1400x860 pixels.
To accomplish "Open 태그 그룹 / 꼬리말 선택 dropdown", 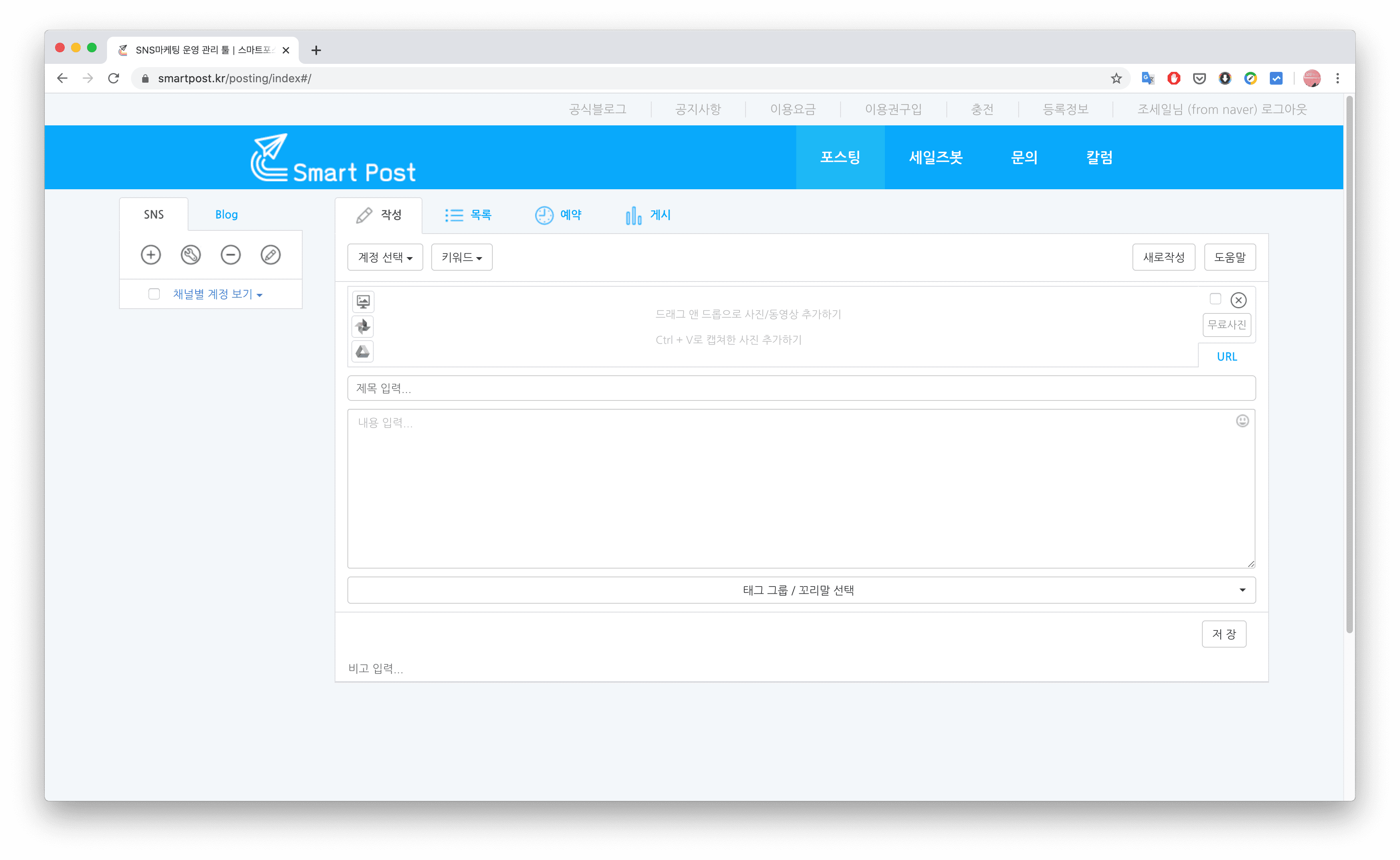I will (801, 590).
